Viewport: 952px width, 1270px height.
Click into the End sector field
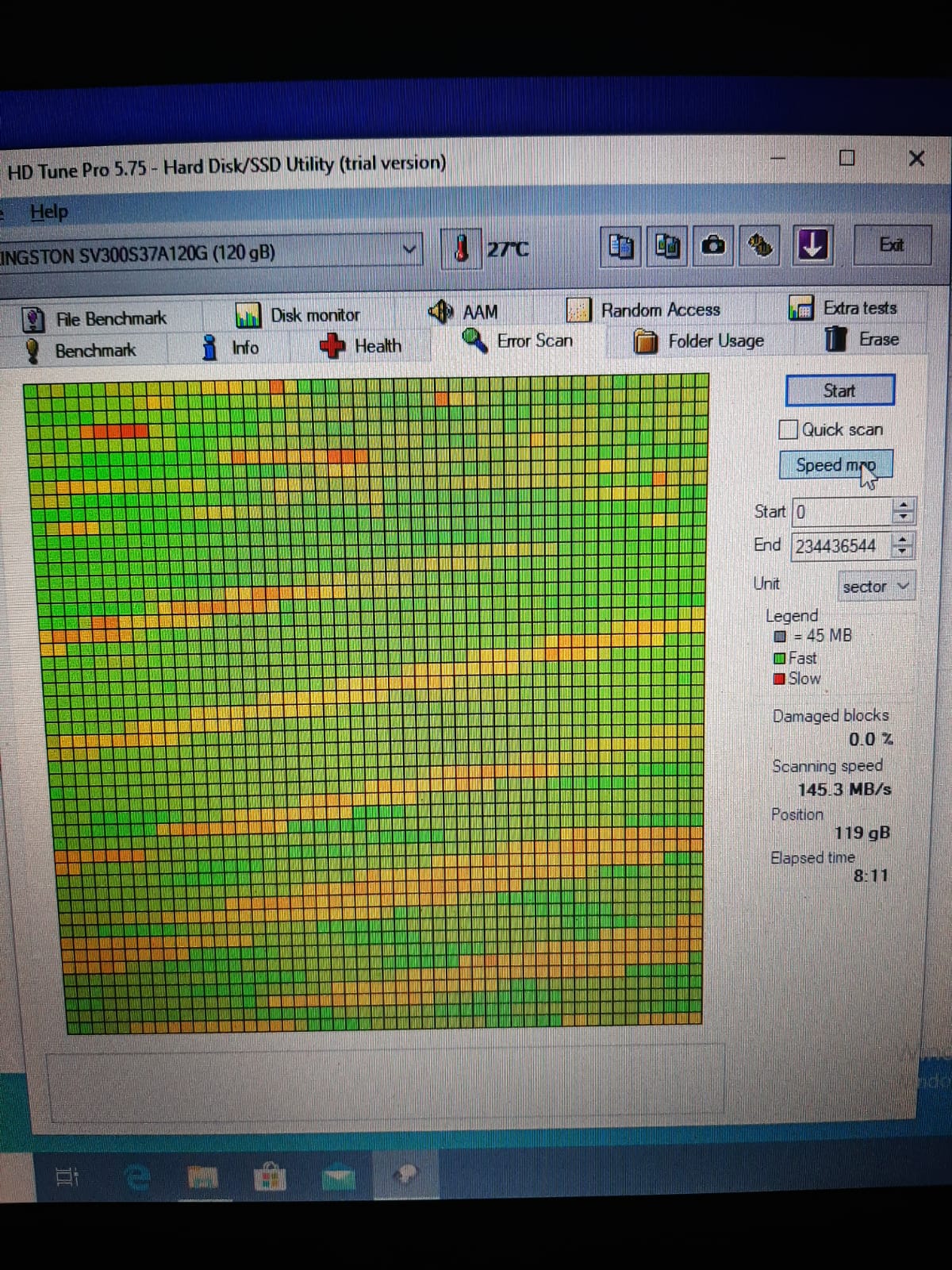842,546
